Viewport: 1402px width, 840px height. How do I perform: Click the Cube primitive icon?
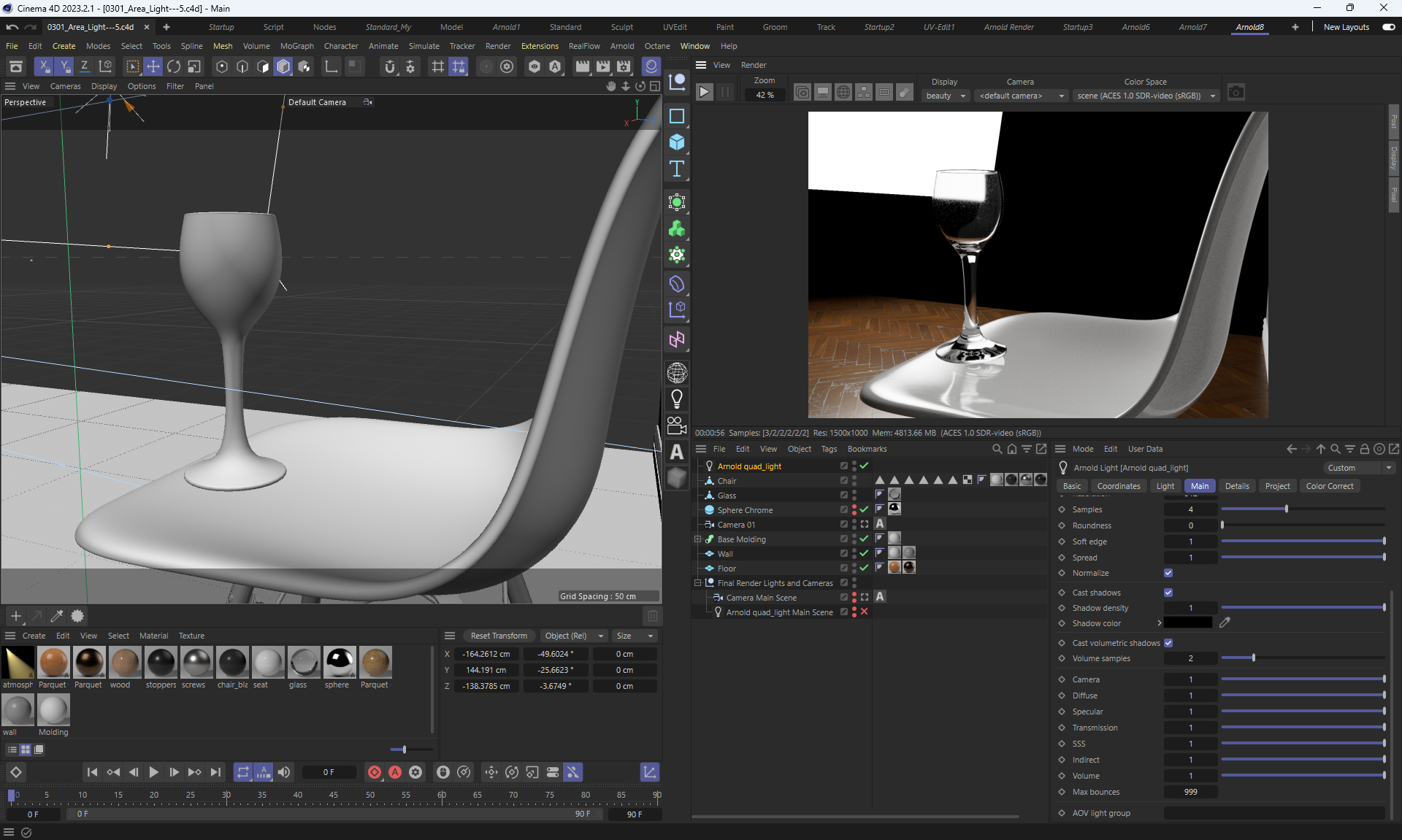click(x=677, y=142)
